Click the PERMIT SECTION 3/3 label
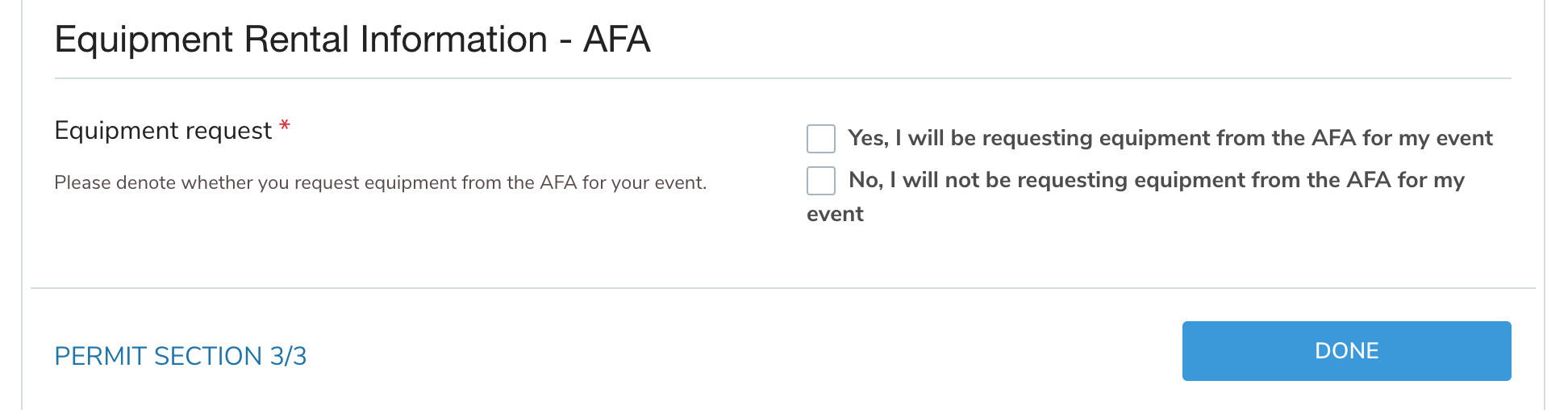 point(180,356)
